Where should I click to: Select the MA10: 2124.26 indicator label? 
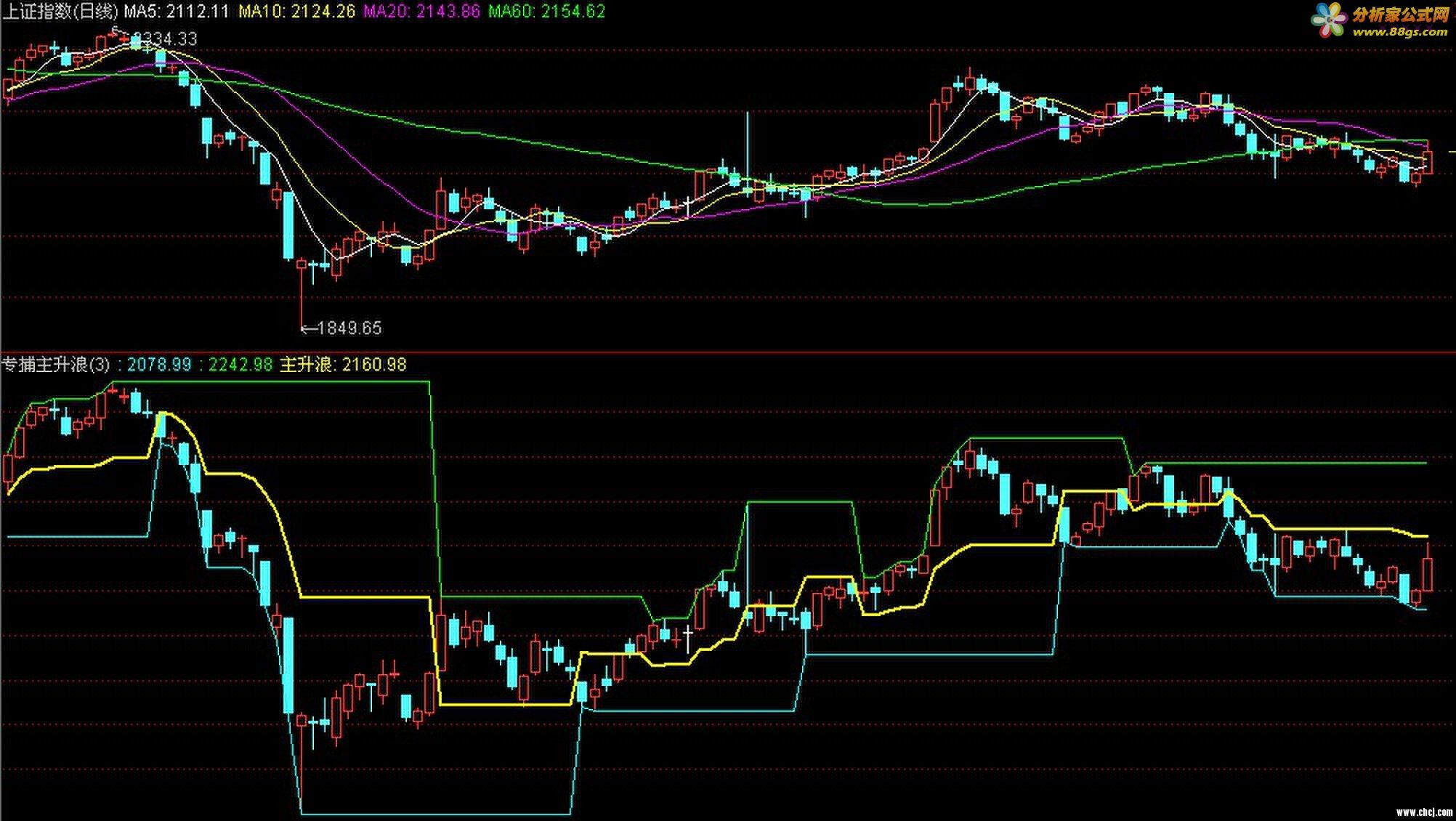296,12
